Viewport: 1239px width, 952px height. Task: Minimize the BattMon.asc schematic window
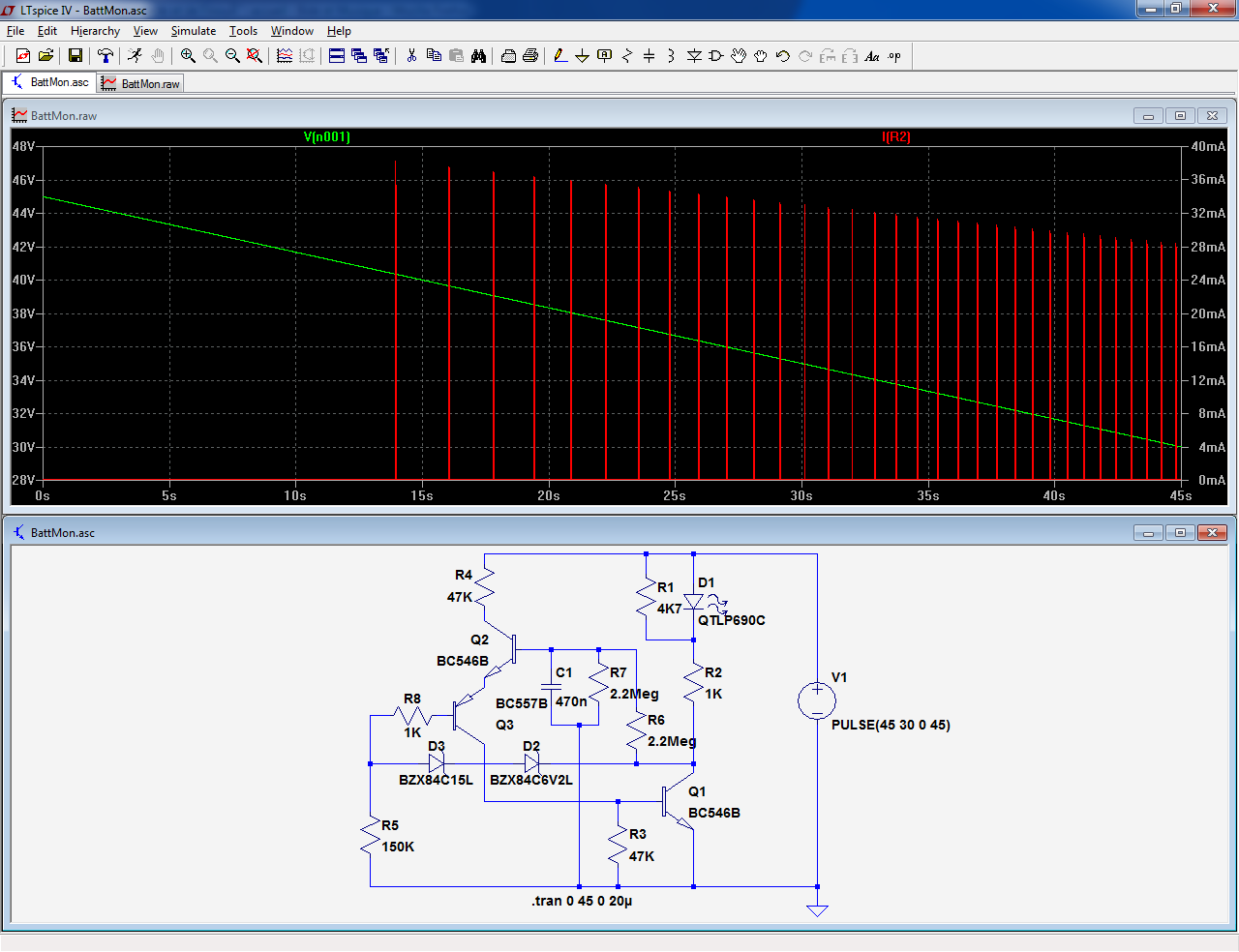1148,533
